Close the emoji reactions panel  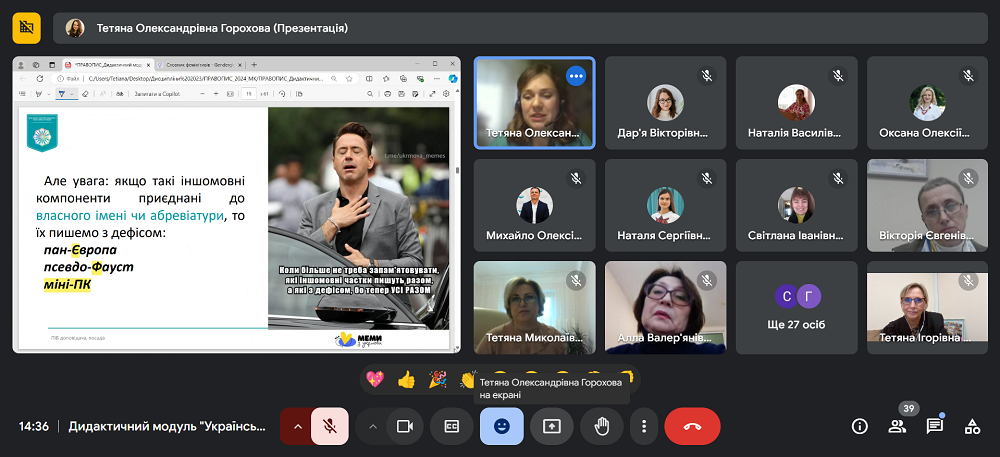click(501, 426)
